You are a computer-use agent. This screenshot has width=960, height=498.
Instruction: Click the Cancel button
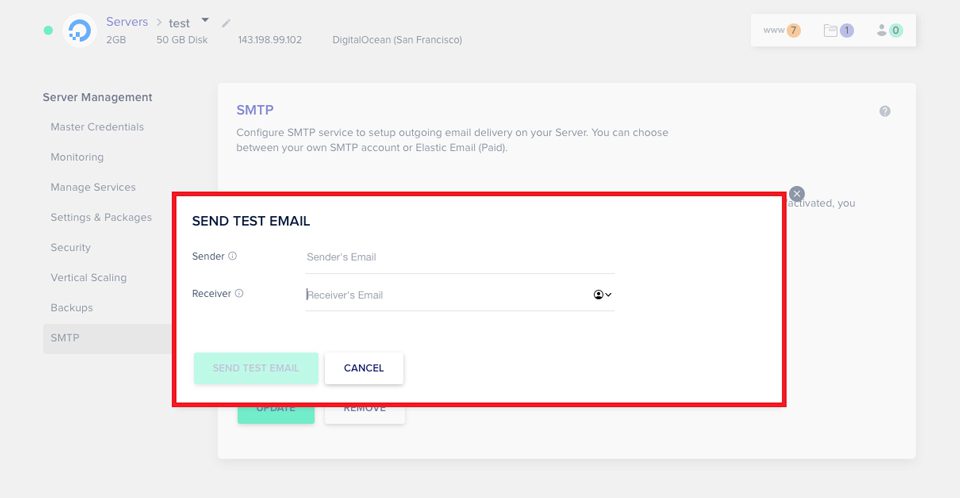tap(364, 368)
